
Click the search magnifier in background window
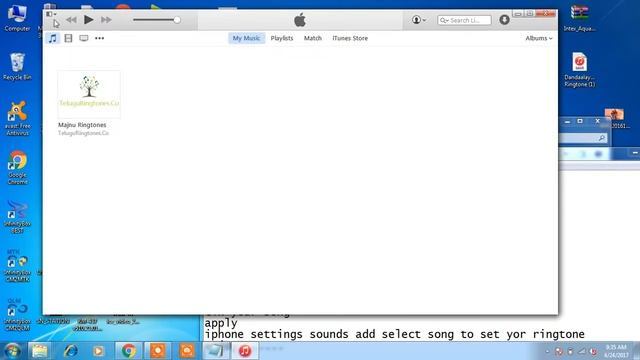point(602,138)
